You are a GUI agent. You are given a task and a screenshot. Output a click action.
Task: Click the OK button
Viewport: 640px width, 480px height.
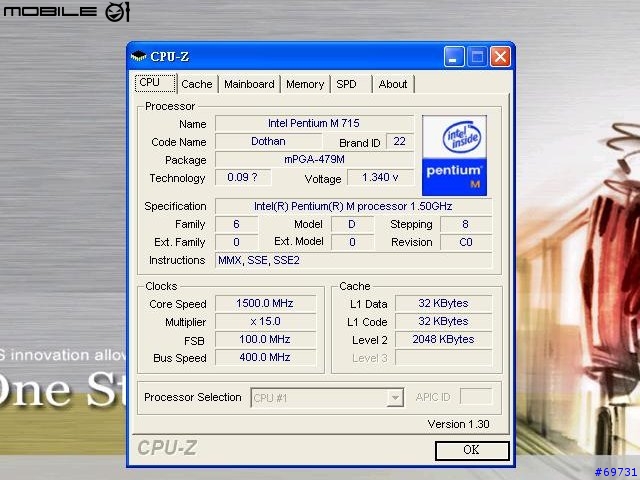(472, 450)
